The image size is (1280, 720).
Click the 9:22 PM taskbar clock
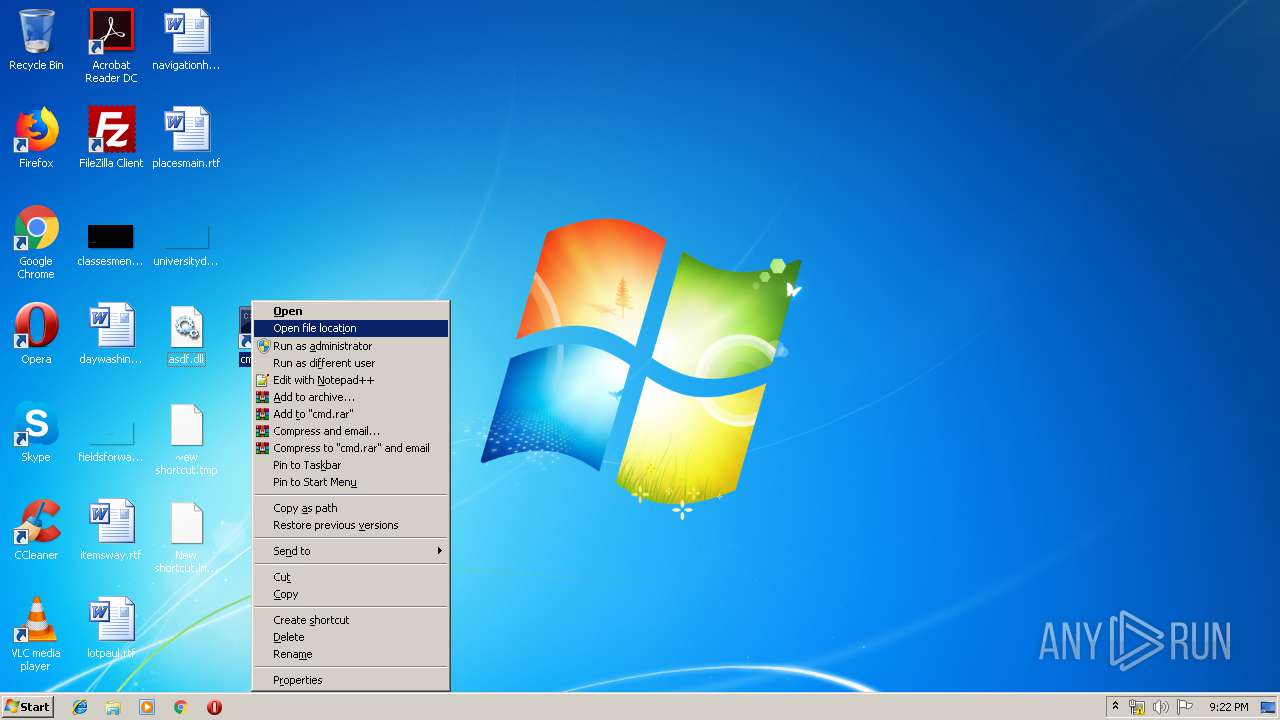1228,707
